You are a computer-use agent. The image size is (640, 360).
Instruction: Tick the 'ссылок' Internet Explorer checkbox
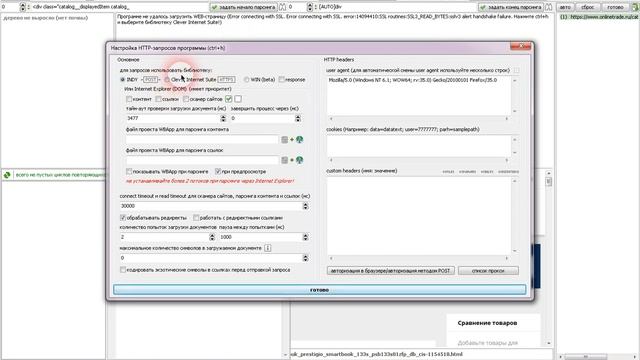click(x=158, y=99)
